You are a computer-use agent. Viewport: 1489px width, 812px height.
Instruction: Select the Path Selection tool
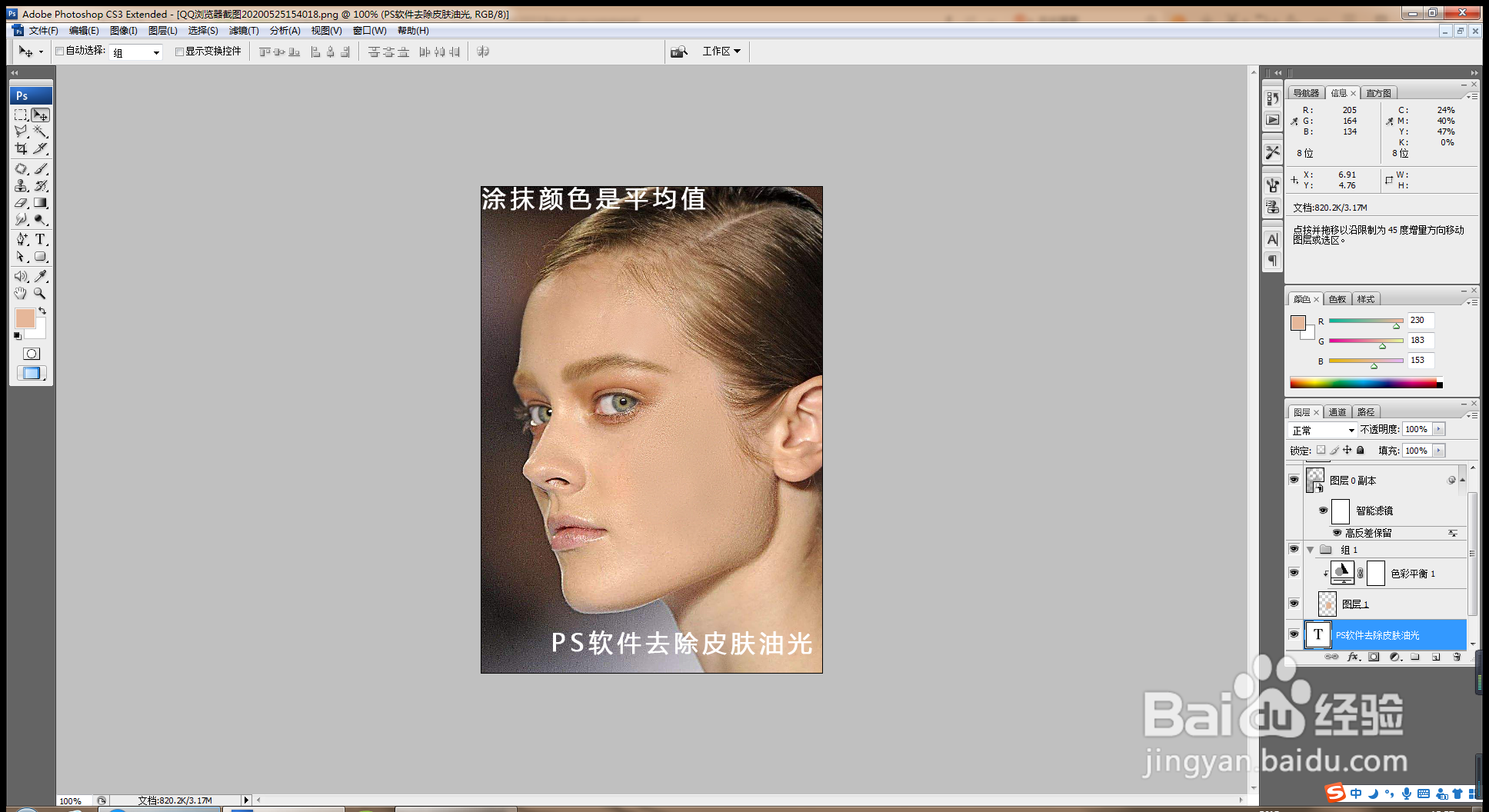[22, 257]
